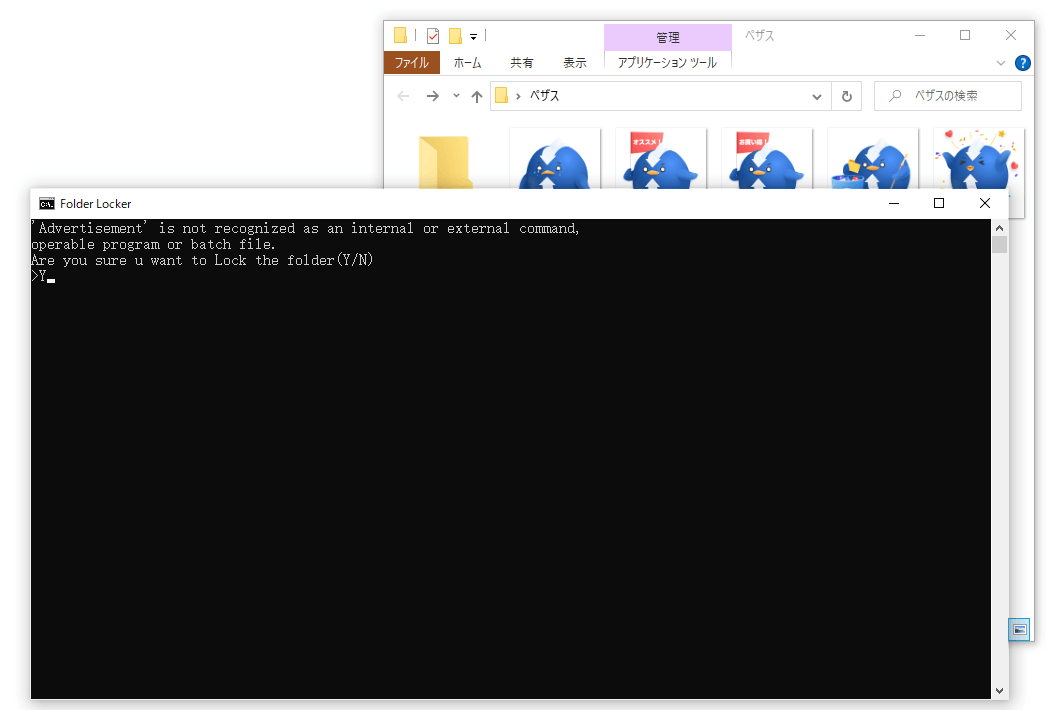Click the Folder Locker console icon
The height and width of the screenshot is (710, 1047).
(45, 203)
